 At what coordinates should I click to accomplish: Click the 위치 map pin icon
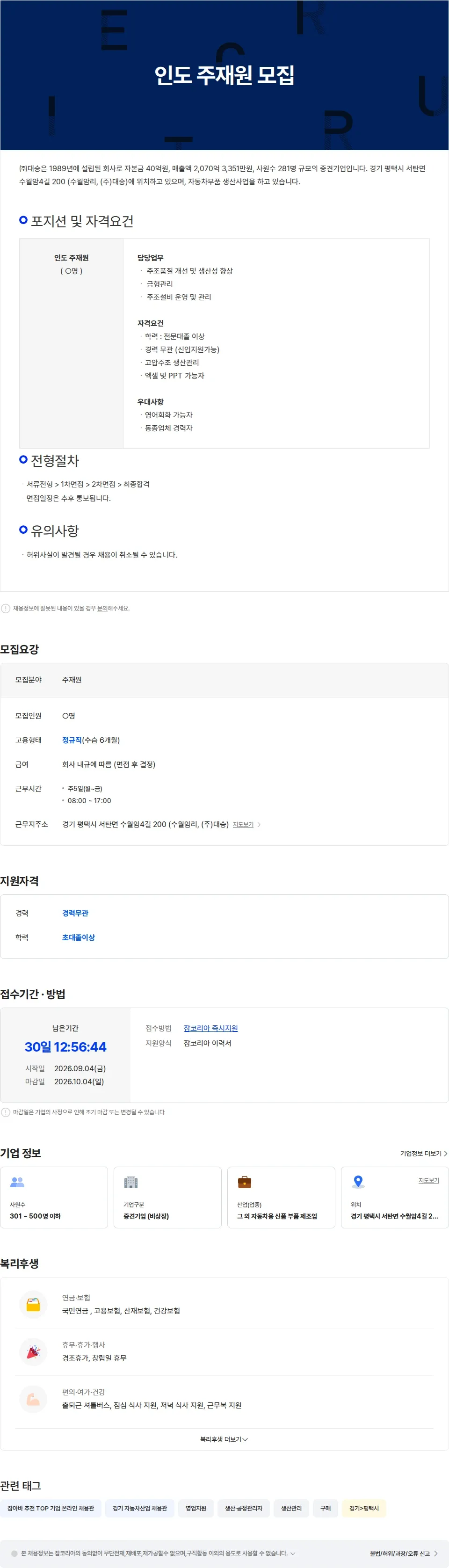click(358, 1182)
